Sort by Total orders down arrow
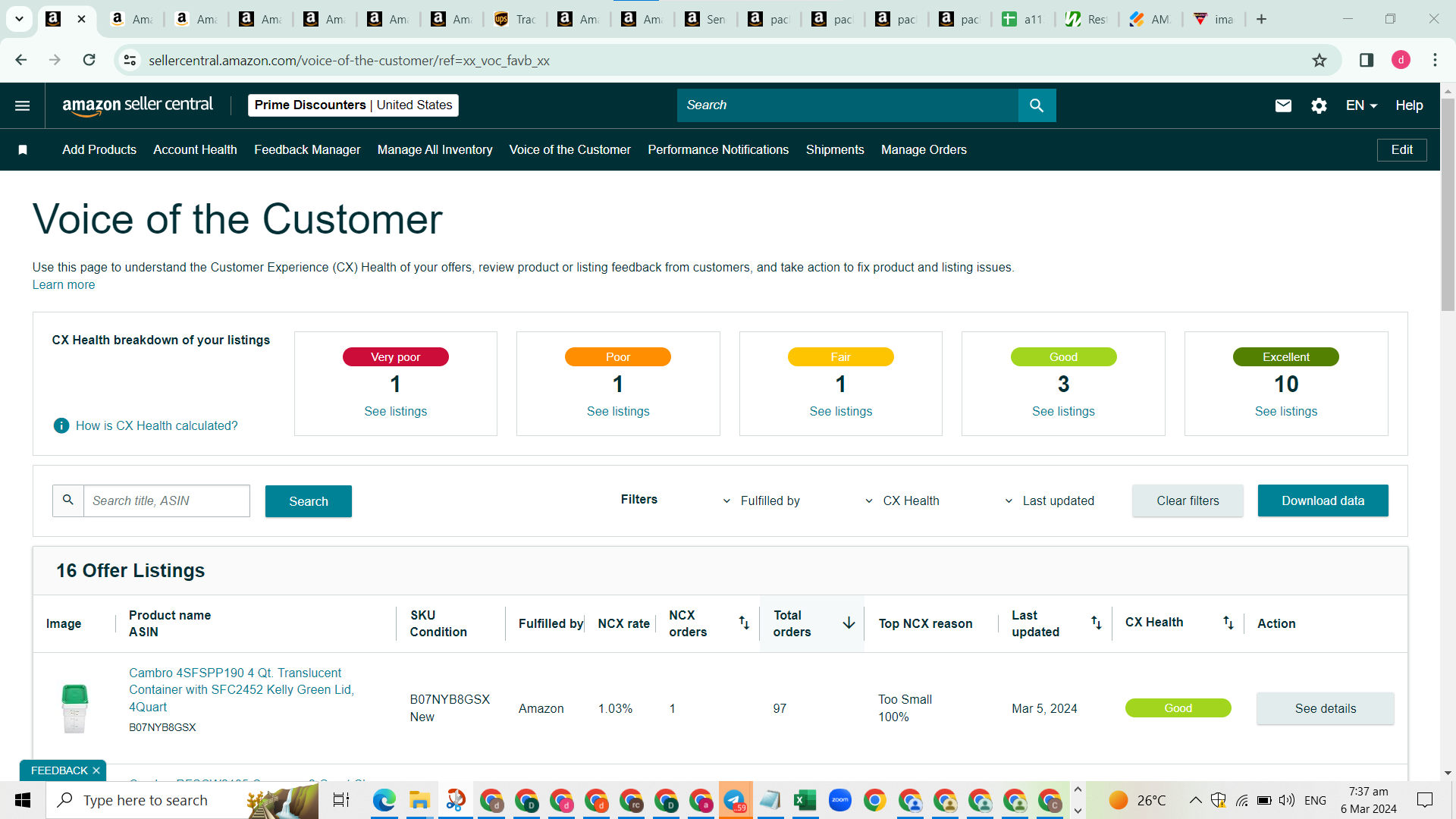1456x819 pixels. click(x=849, y=623)
